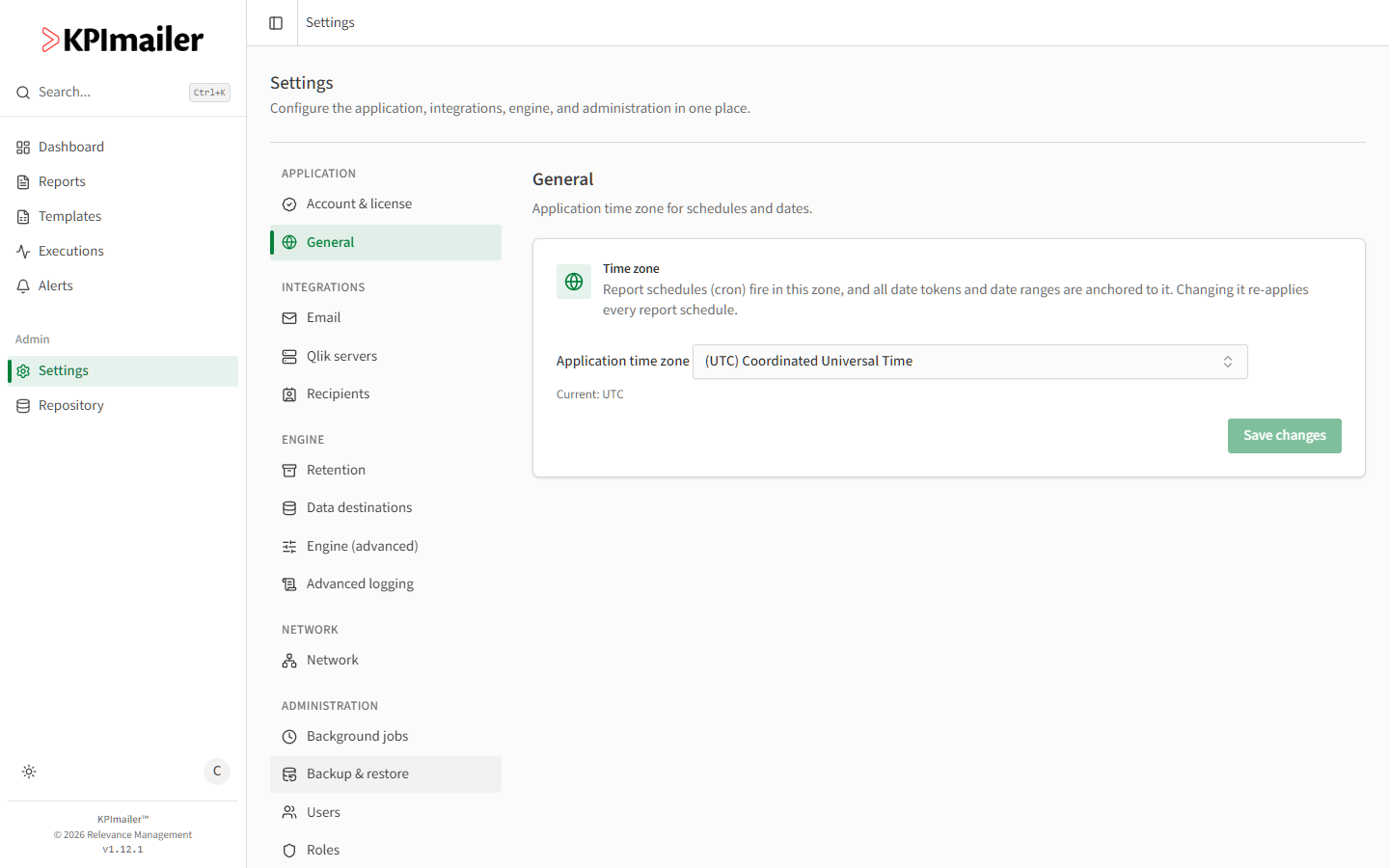Click the "Time zone" card heading
This screenshot has height=868, width=1389.
(x=631, y=269)
